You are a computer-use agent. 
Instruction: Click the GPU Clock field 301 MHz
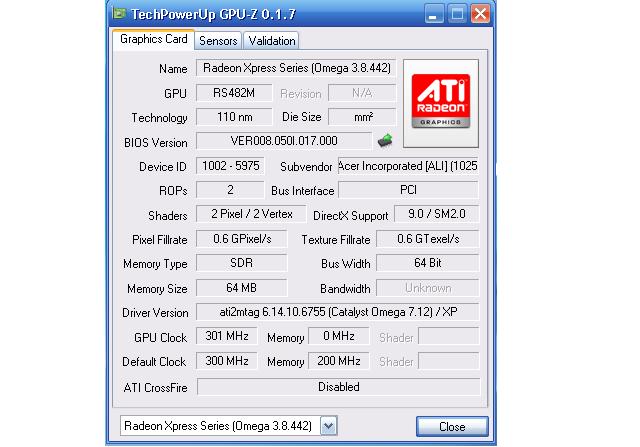point(227,336)
